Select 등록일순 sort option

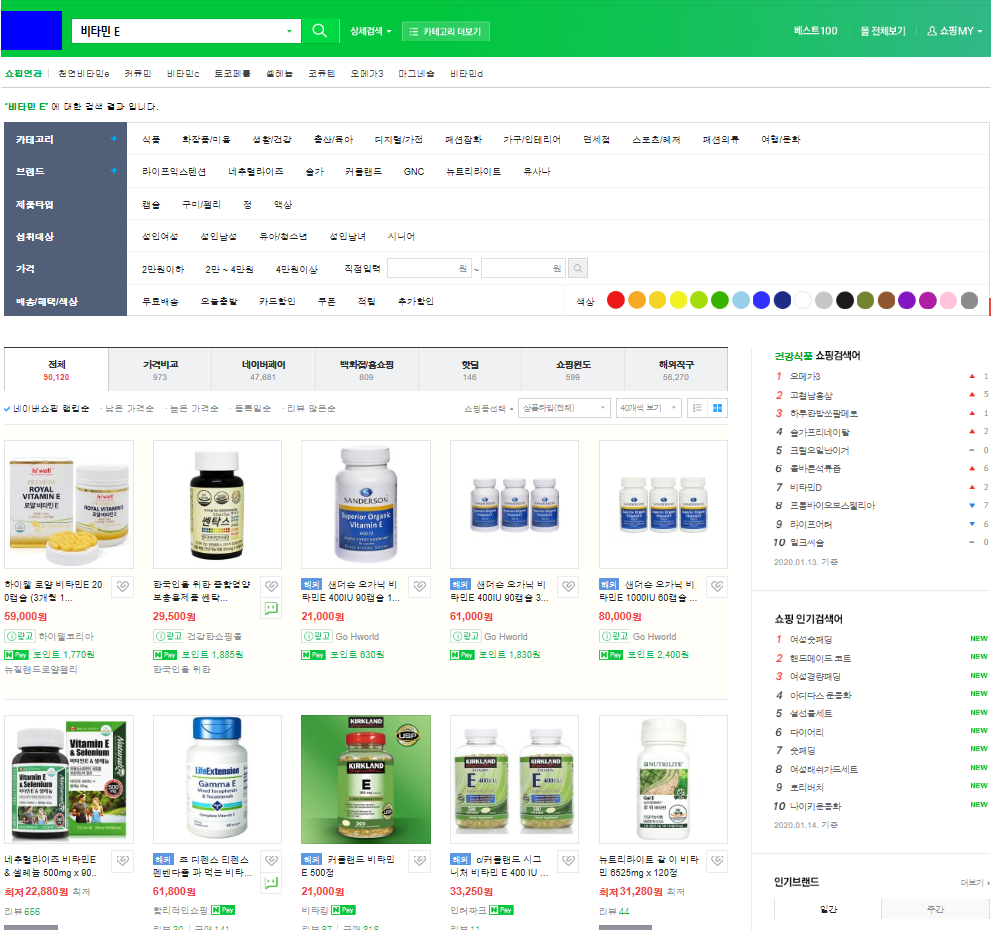(x=253, y=408)
